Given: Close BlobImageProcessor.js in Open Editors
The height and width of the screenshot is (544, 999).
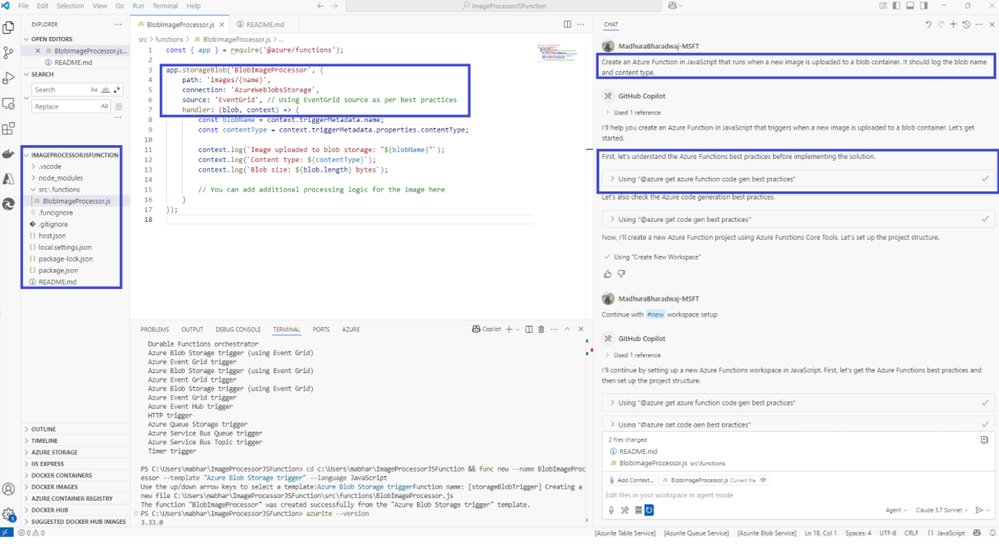Looking at the screenshot, I should 38,50.
